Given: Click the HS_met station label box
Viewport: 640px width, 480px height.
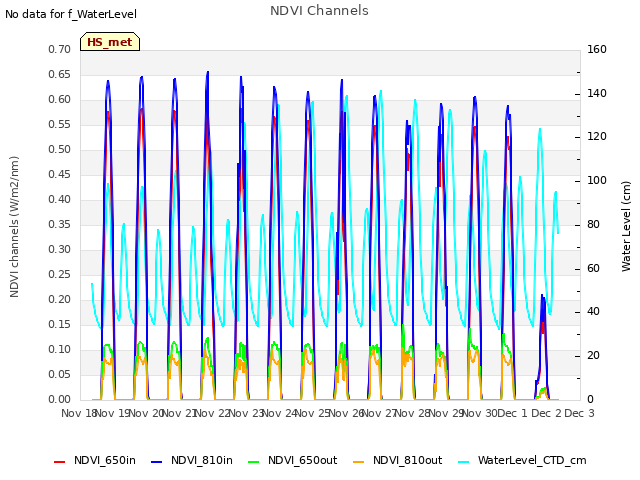Looking at the screenshot, I should pos(110,42).
